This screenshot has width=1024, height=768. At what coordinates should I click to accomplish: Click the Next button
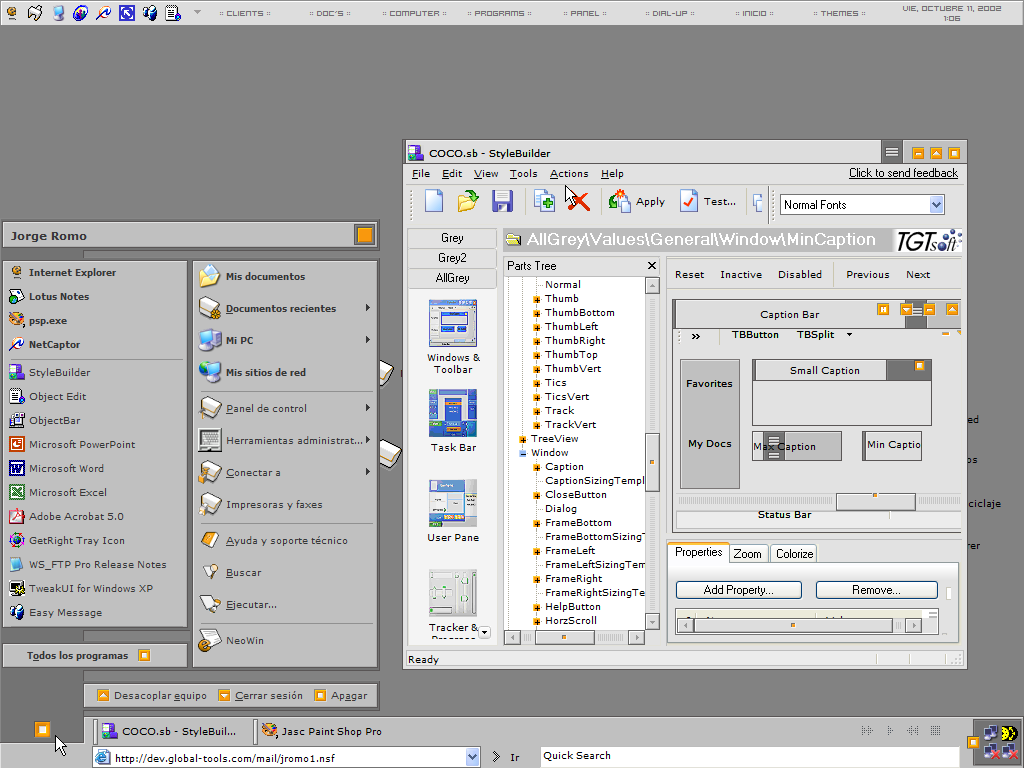[x=918, y=275]
